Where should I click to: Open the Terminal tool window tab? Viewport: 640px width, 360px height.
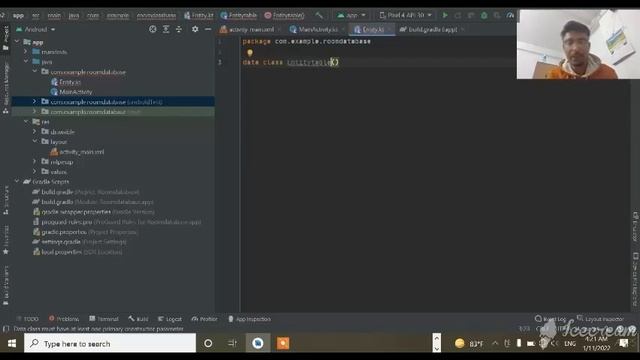pos(104,319)
